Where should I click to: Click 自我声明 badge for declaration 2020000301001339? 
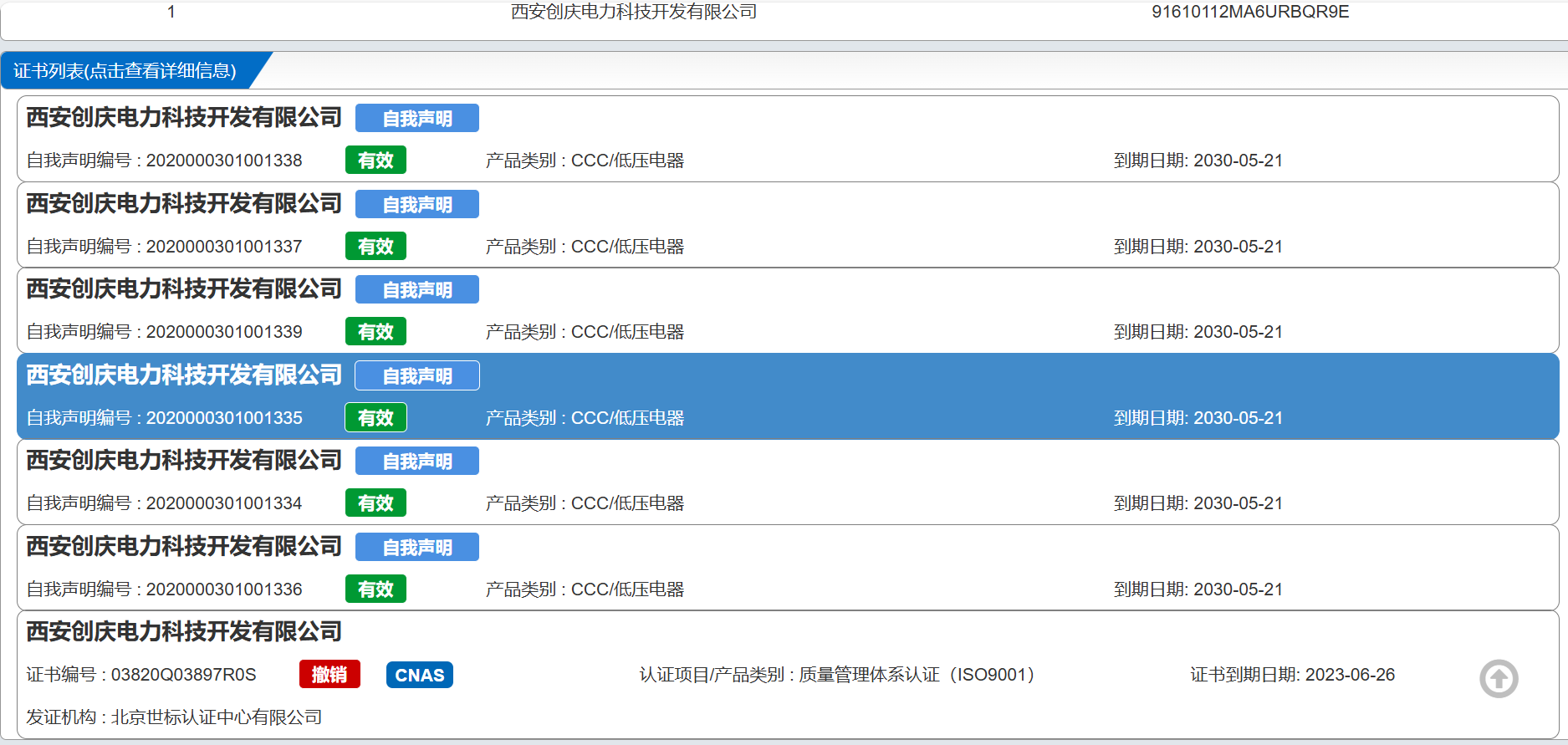coord(417,289)
